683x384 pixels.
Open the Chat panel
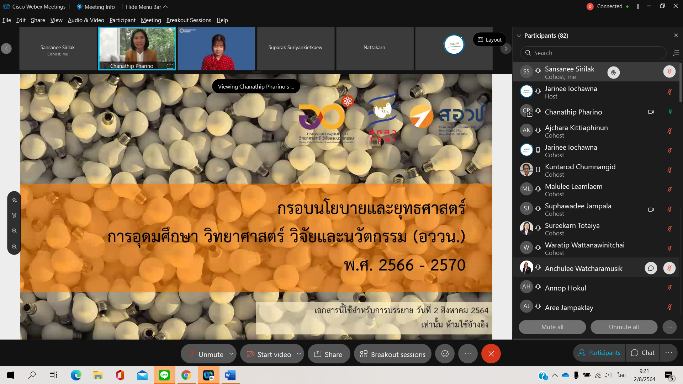(642, 353)
